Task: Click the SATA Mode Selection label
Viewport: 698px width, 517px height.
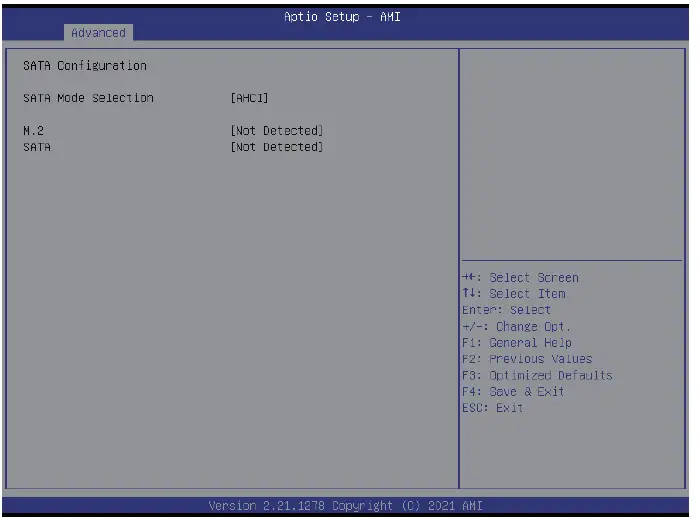Action: (88, 98)
